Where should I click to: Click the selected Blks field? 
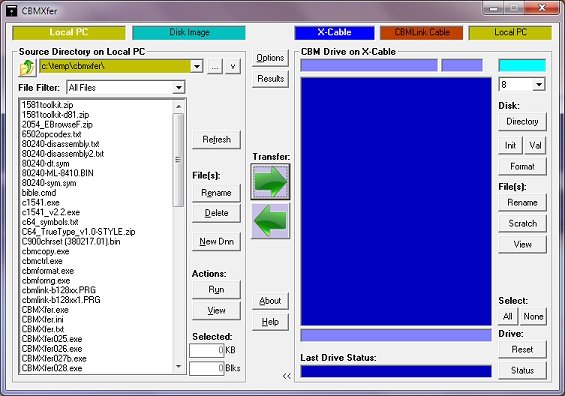pos(207,368)
